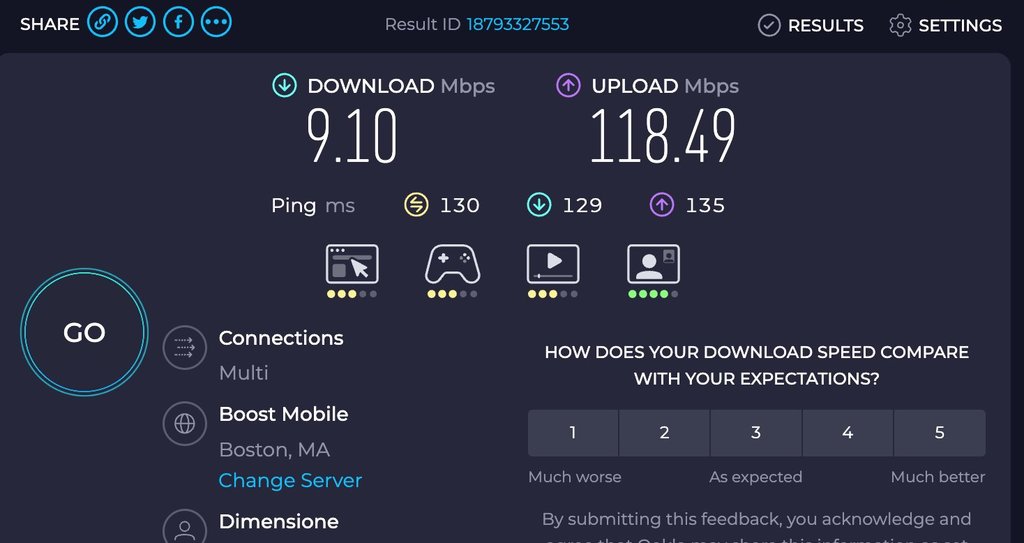Rate download speed as 1 (much worse)

coord(573,433)
